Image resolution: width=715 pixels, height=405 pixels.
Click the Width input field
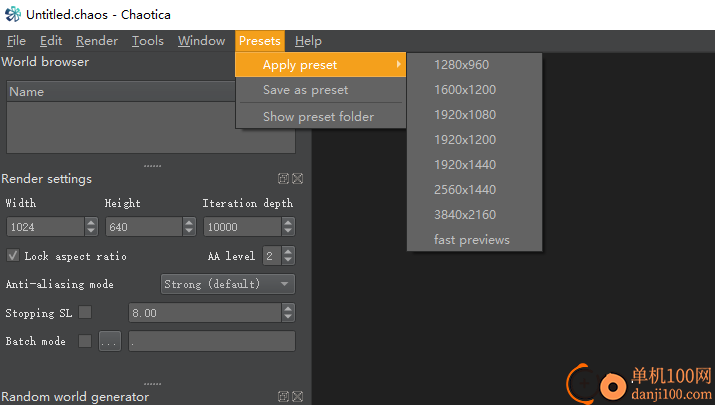(46, 227)
